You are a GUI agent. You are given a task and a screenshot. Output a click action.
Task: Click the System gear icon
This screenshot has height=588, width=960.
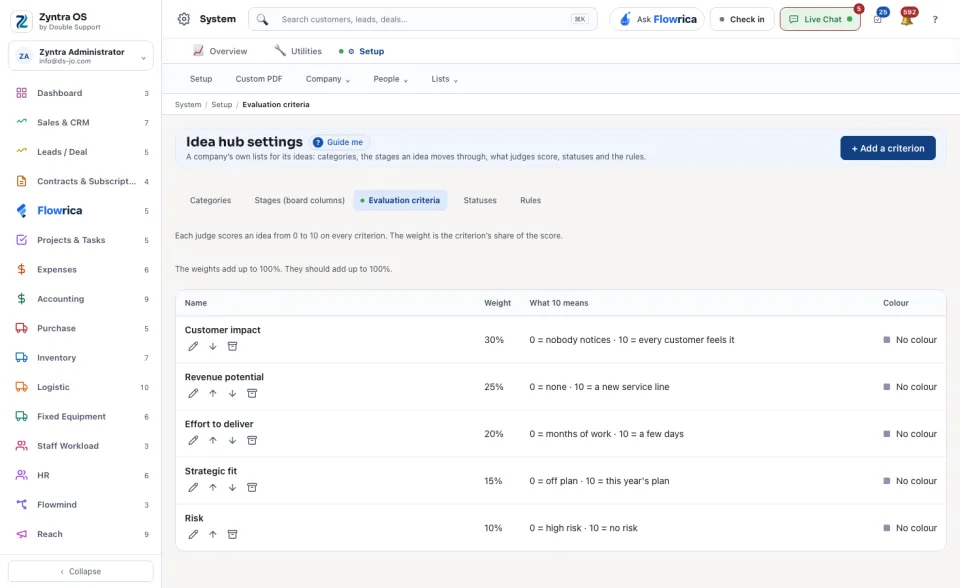click(184, 19)
